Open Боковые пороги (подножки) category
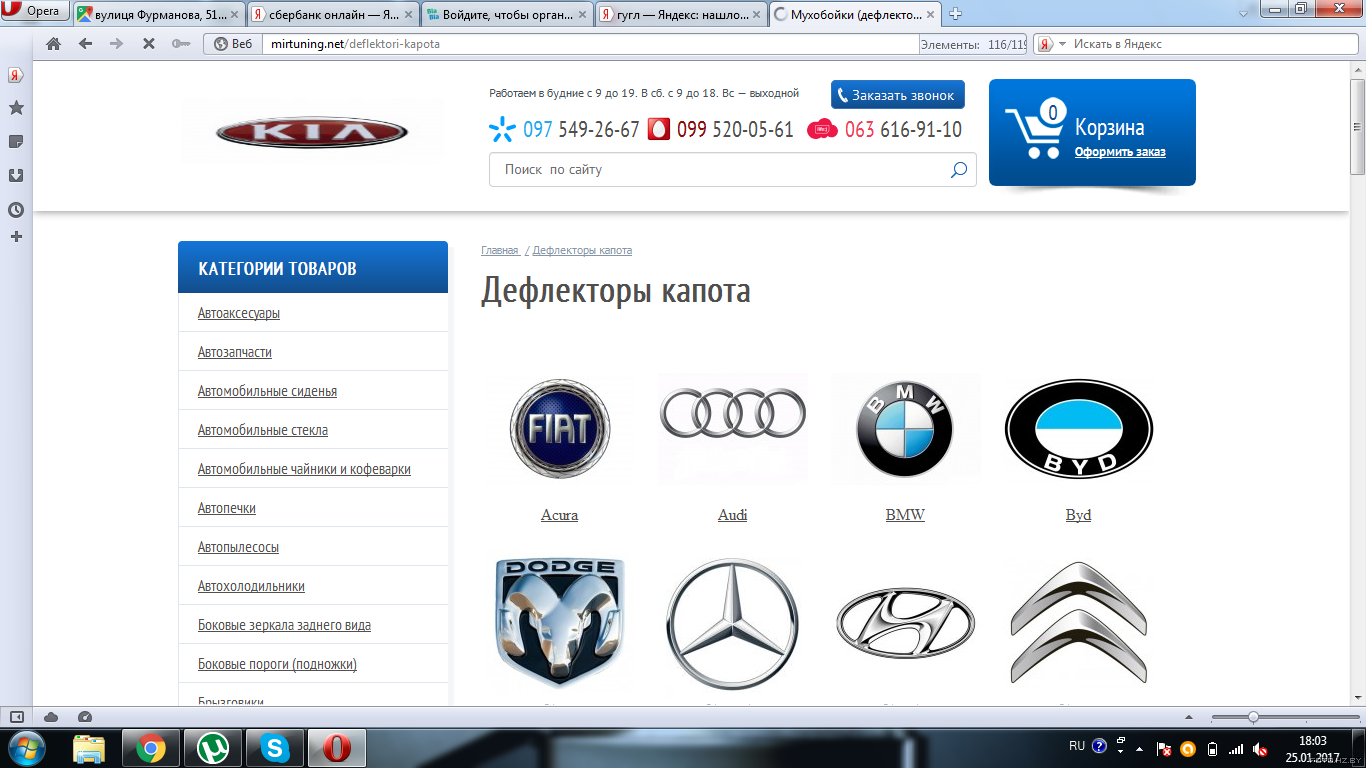The image size is (1366, 768). point(277,664)
